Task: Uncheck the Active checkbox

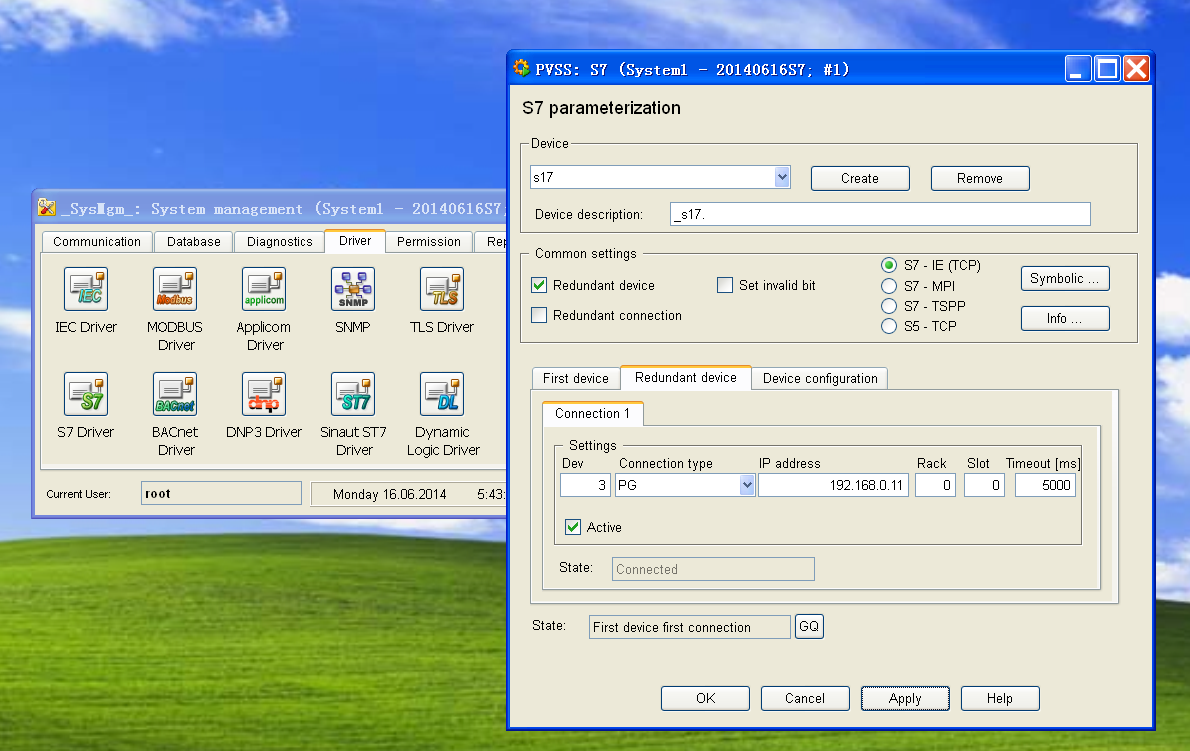Action: [573, 527]
